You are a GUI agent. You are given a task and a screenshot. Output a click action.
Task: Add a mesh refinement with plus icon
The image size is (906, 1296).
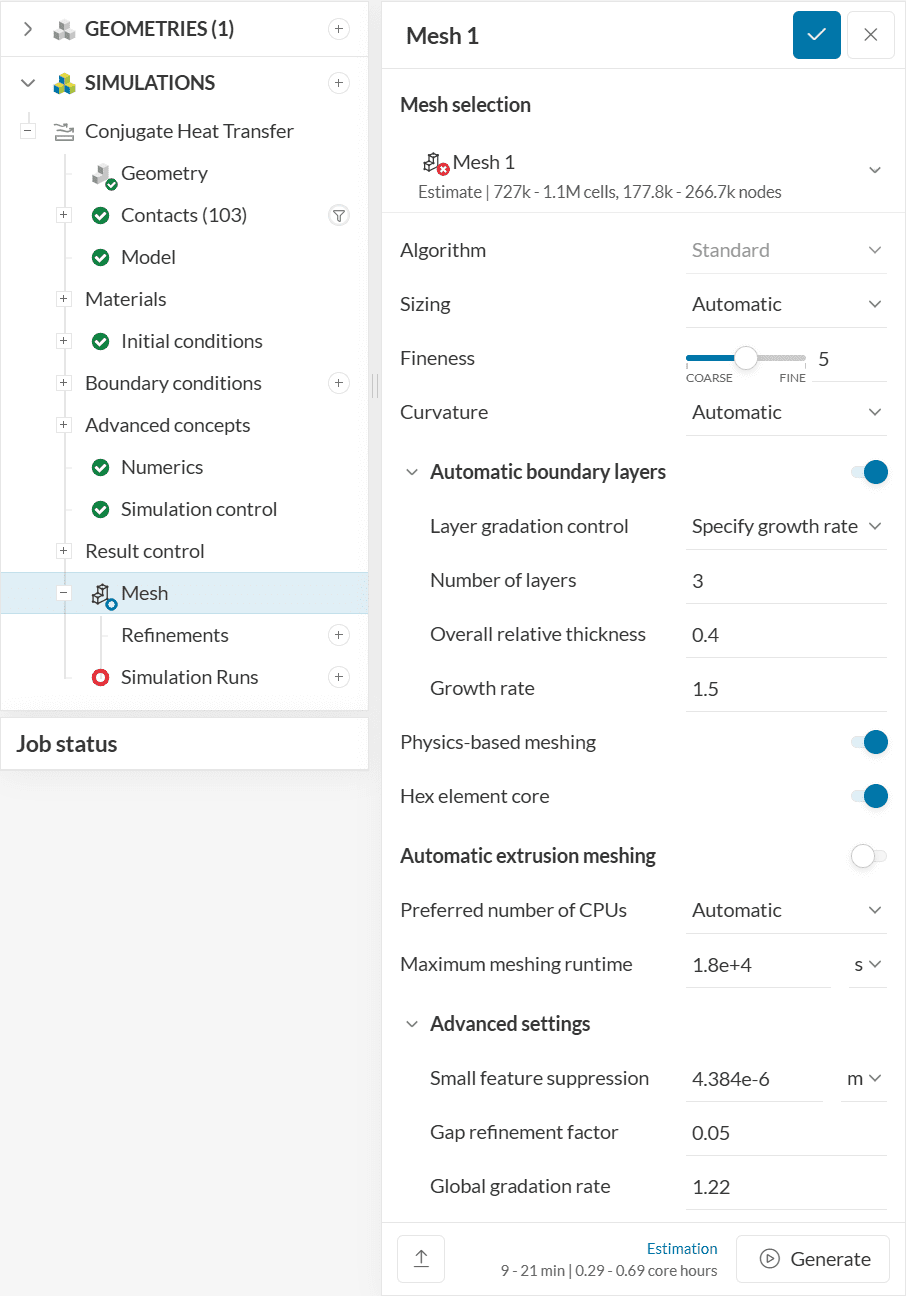click(x=339, y=635)
